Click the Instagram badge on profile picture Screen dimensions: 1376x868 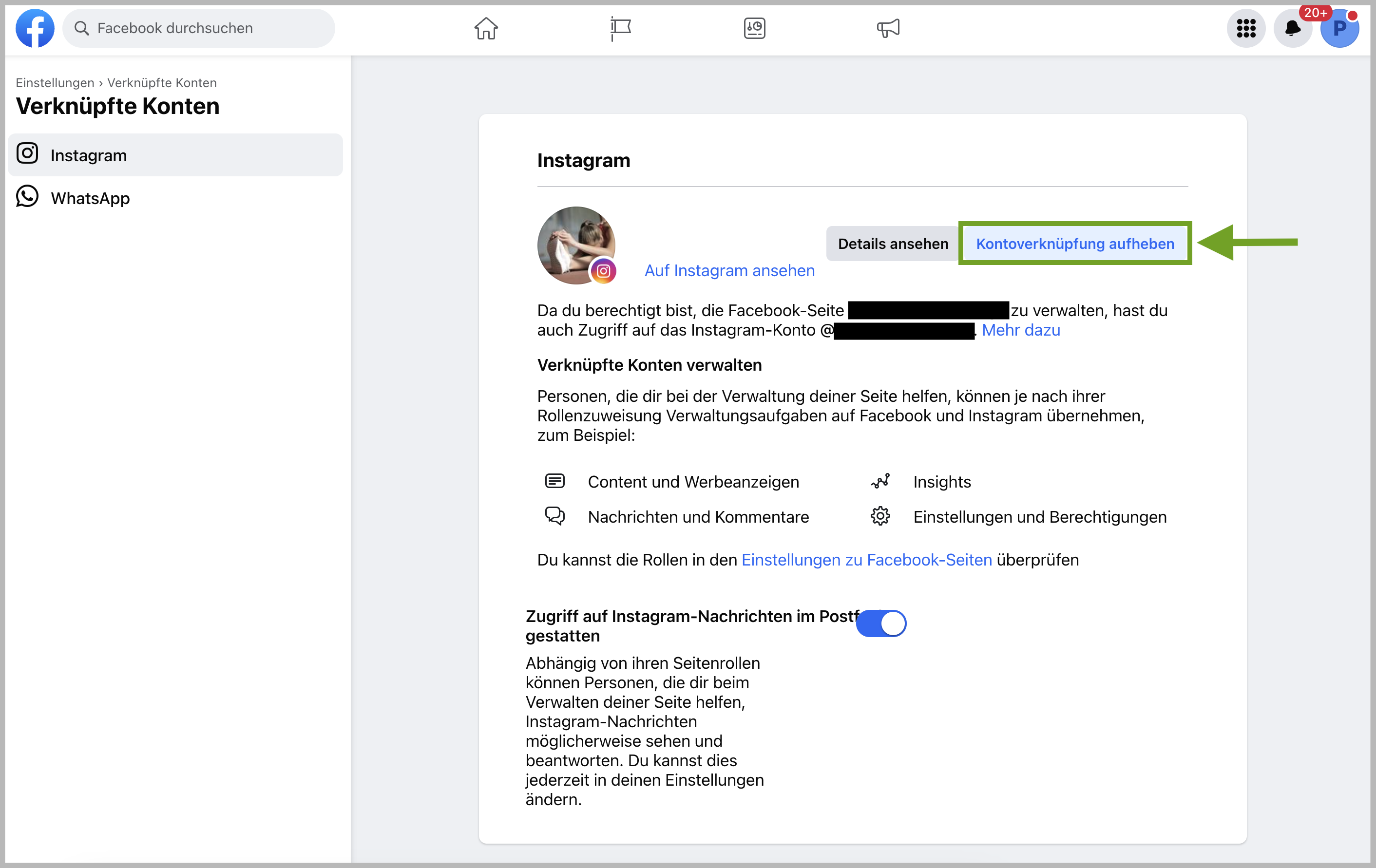click(603, 271)
